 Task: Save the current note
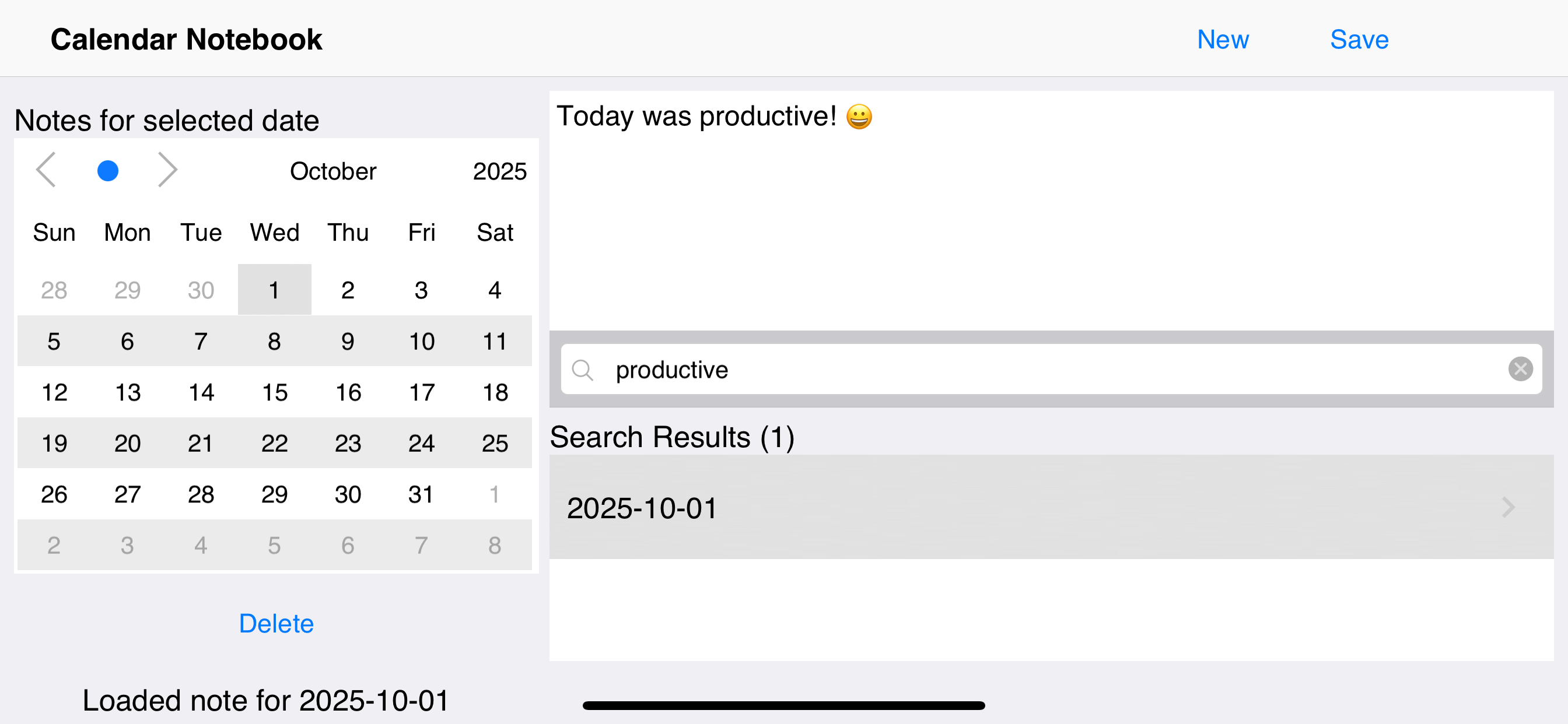pyautogui.click(x=1359, y=39)
